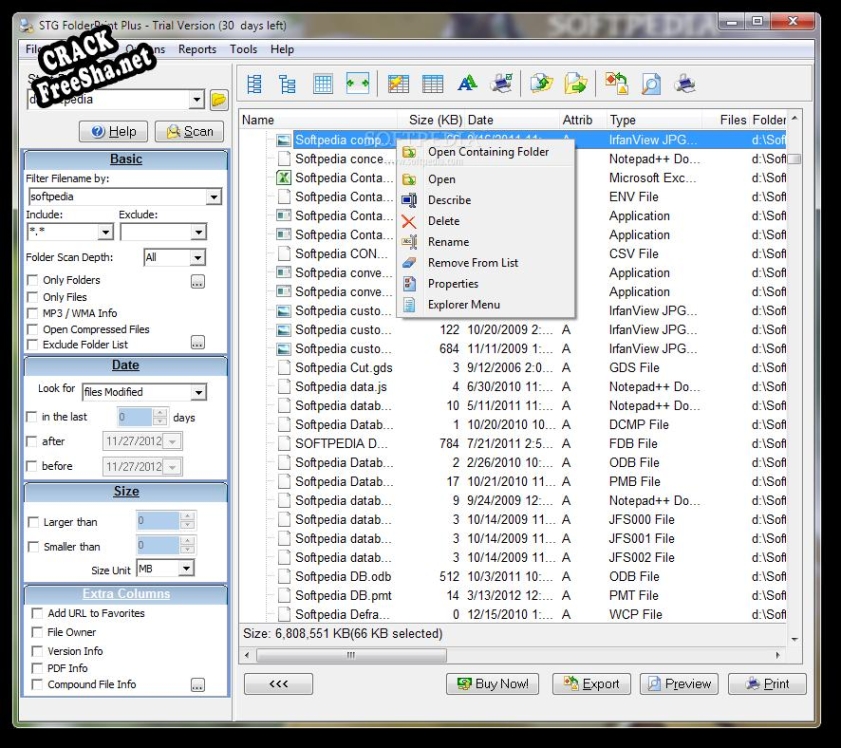The height and width of the screenshot is (748, 841).
Task: Click the blue letter A font icon
Action: tap(467, 85)
